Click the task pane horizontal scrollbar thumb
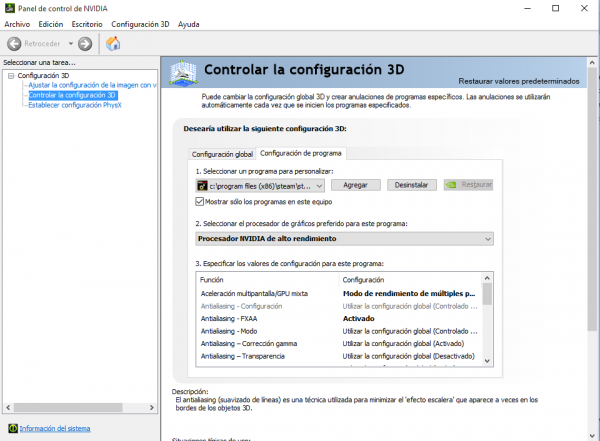 [x=68, y=407]
